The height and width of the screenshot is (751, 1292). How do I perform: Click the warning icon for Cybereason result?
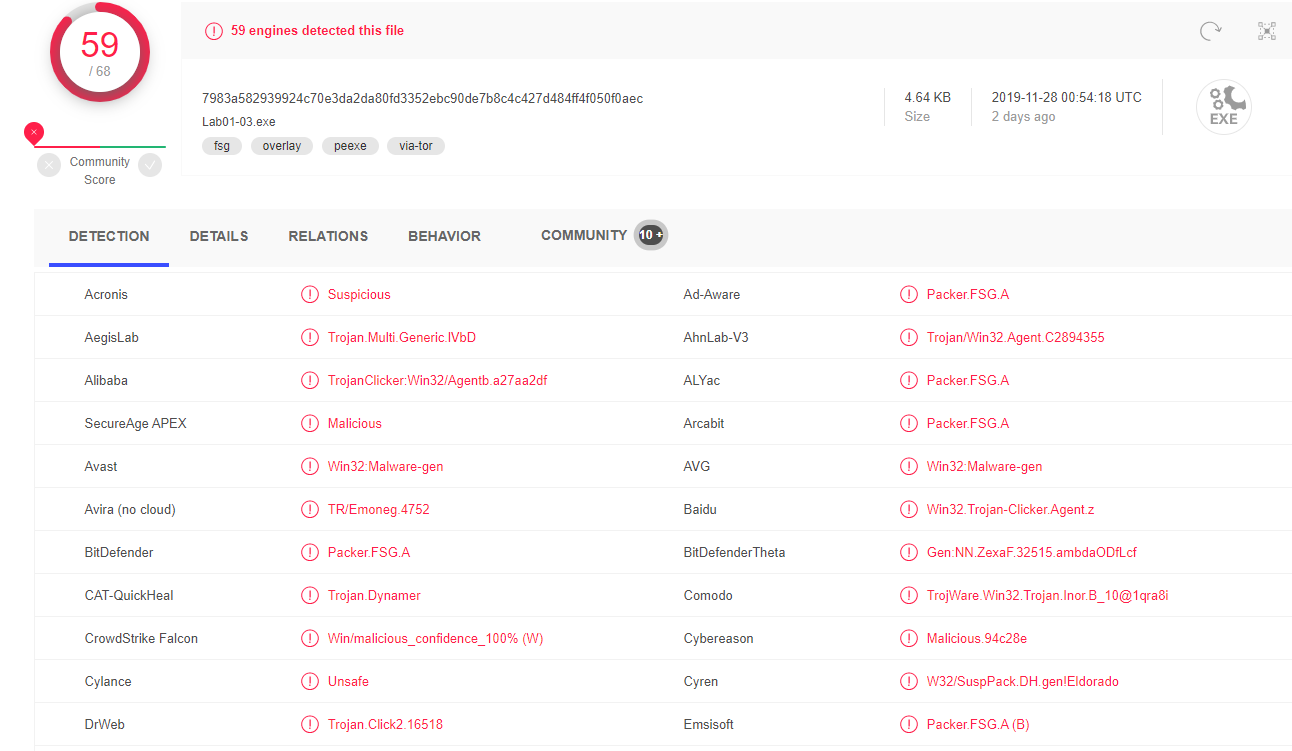tap(908, 638)
